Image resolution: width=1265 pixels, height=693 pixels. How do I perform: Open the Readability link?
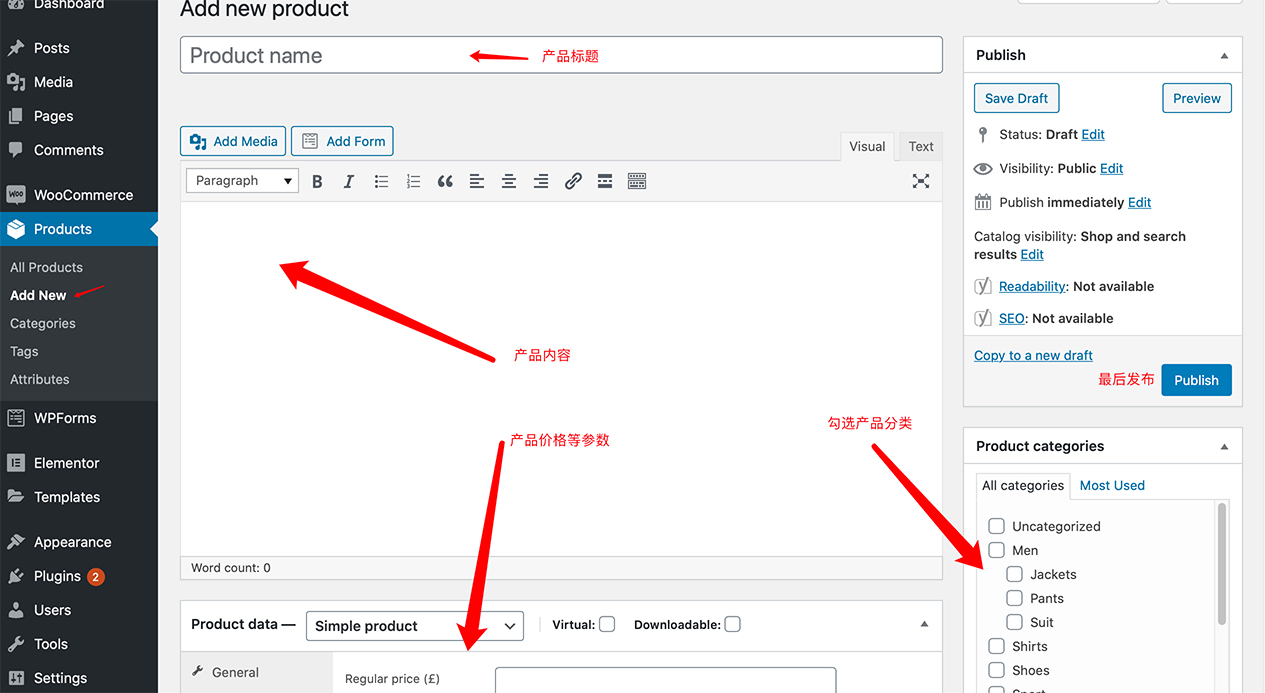[1032, 286]
